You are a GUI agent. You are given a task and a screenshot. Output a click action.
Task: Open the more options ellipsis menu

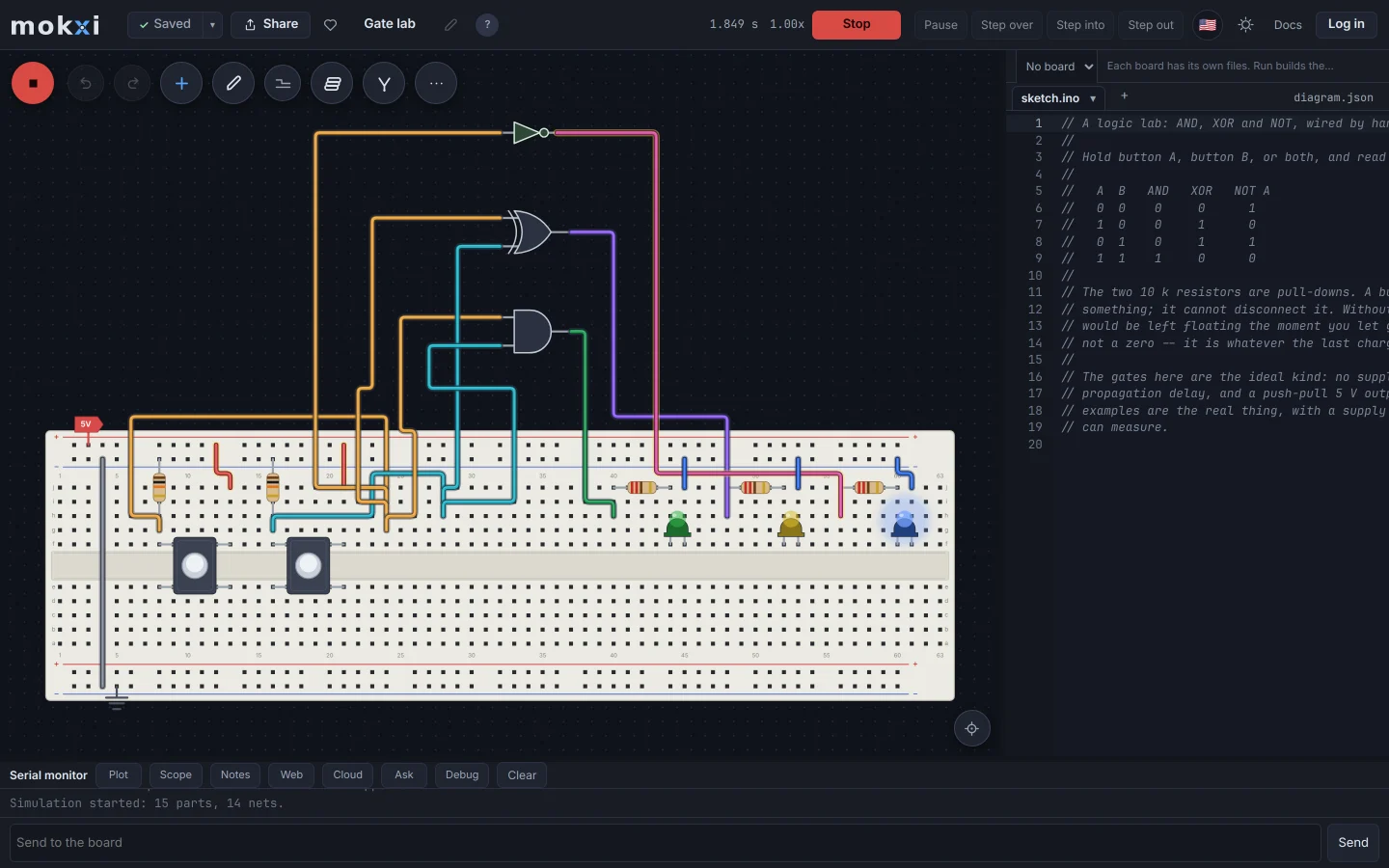[x=436, y=83]
